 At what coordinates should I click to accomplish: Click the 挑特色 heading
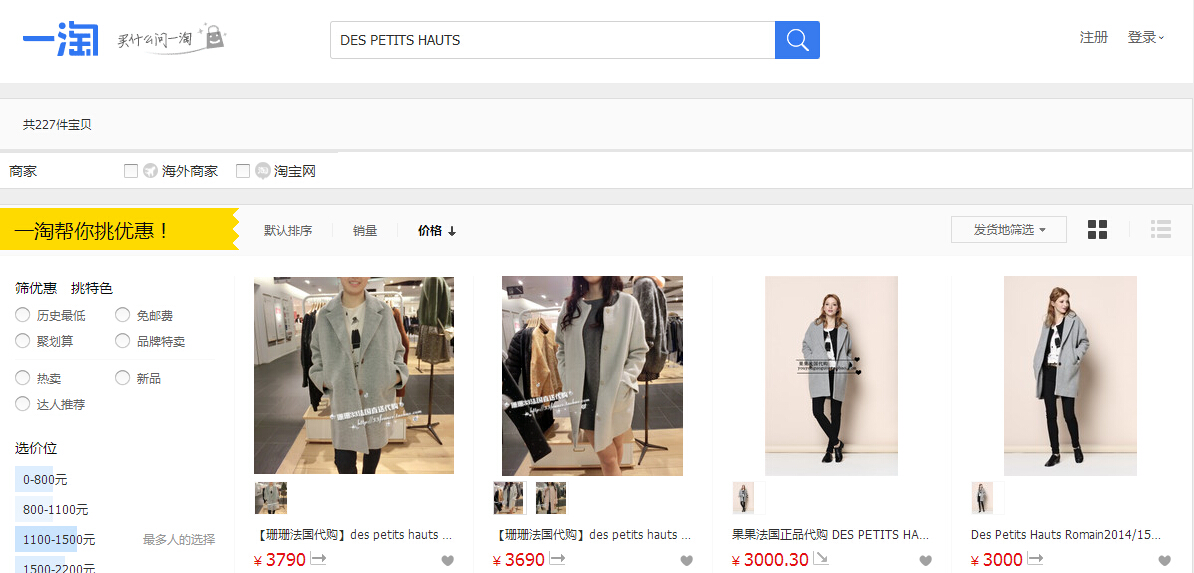coord(92,289)
